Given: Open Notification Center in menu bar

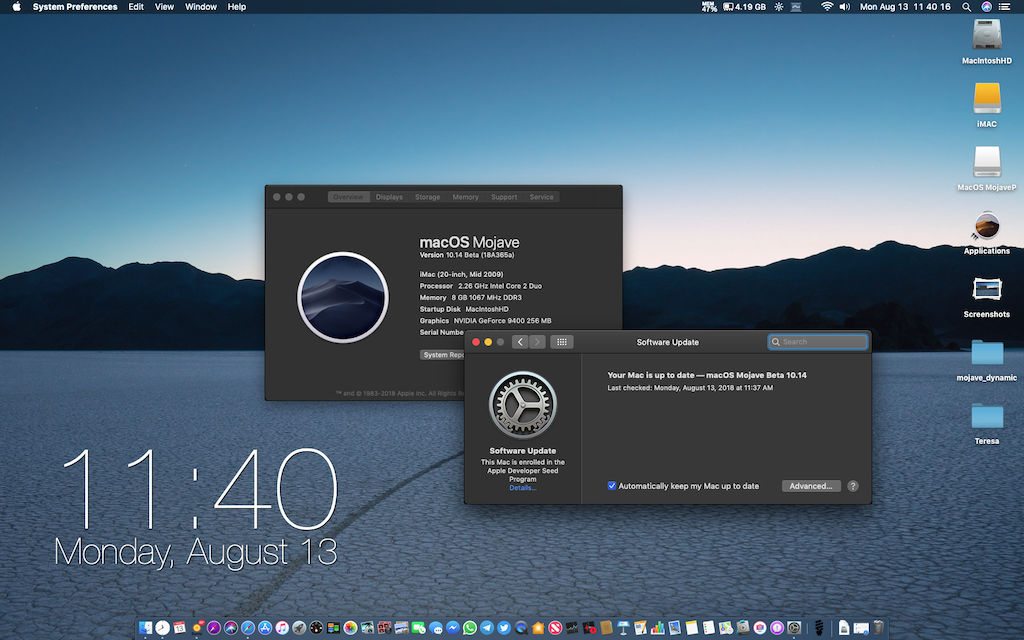Looking at the screenshot, I should [1004, 7].
